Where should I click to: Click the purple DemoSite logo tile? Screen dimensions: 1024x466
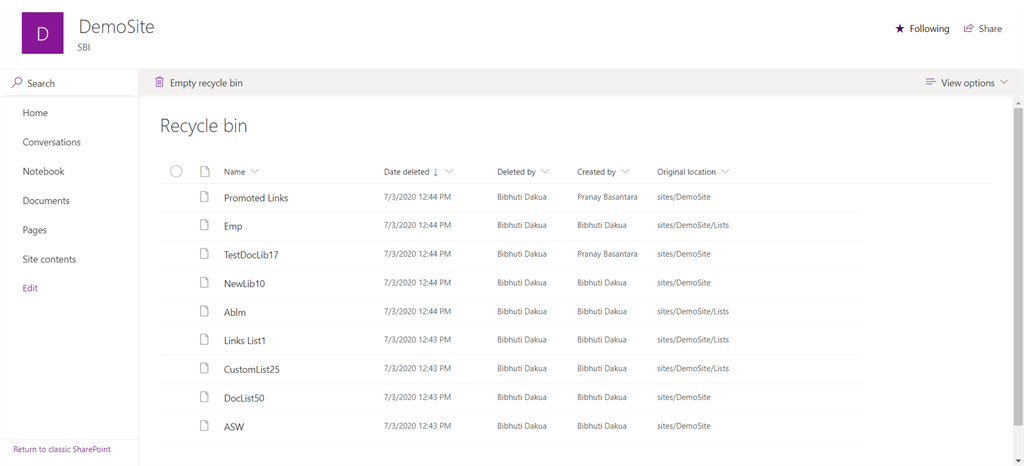tap(42, 33)
